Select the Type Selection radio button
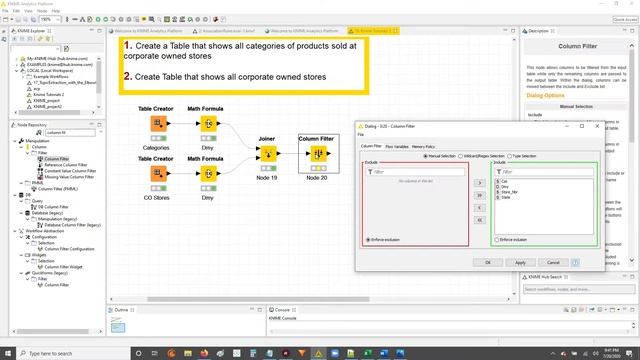The height and width of the screenshot is (360, 640). [x=509, y=156]
